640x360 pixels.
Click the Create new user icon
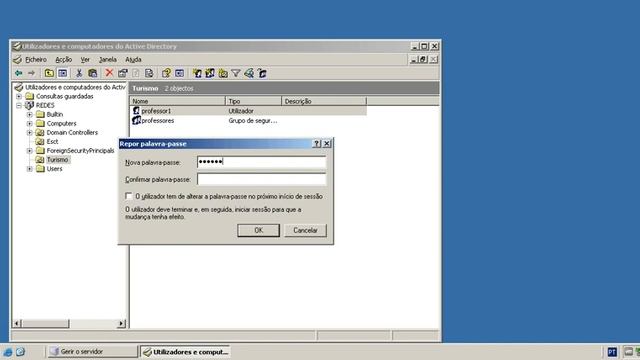coord(197,73)
